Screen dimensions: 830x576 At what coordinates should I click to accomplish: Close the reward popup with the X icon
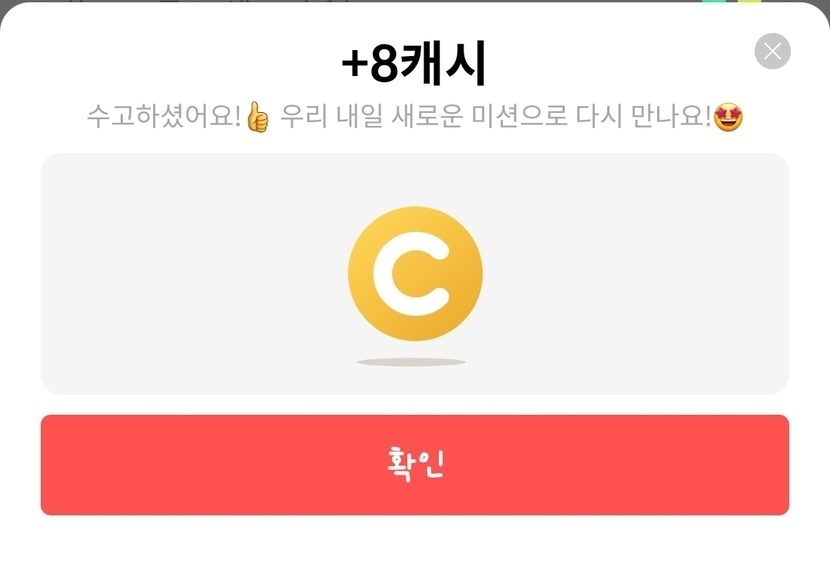[x=772, y=51]
